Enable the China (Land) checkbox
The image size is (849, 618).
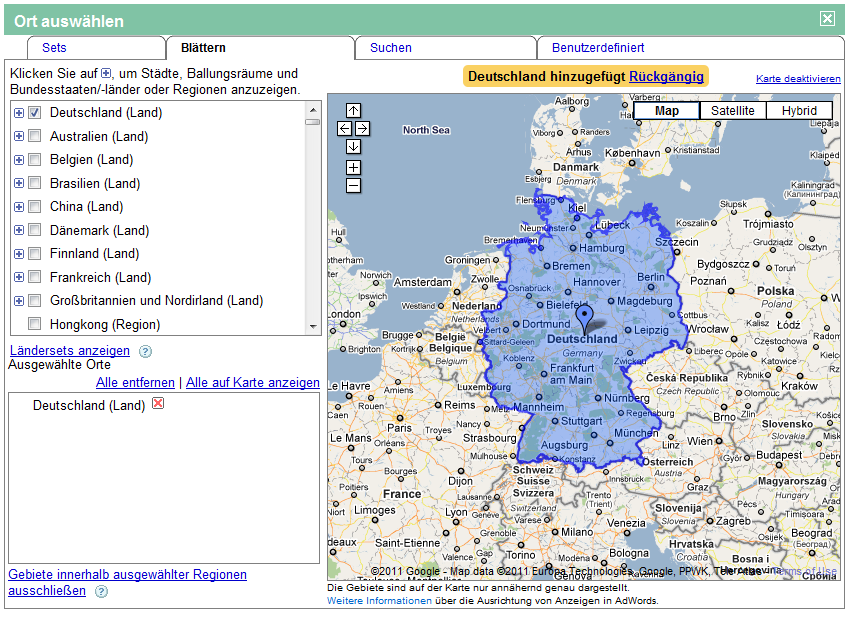35,207
